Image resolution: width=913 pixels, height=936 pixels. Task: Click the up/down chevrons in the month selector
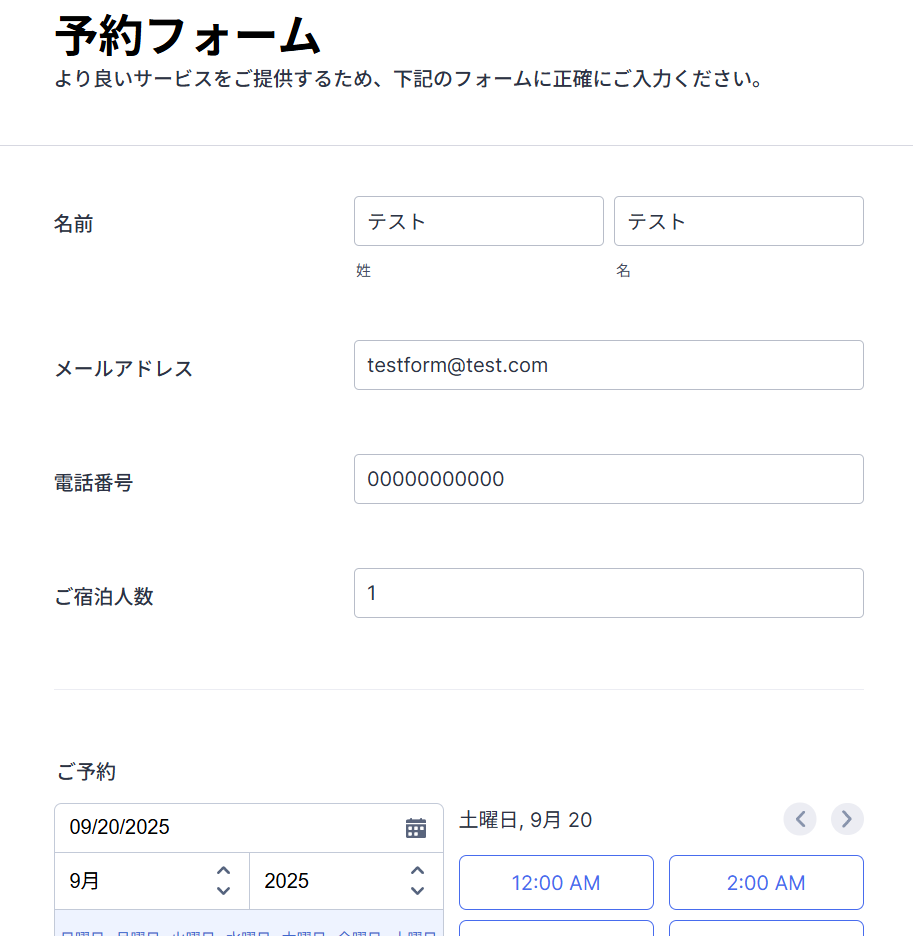(224, 881)
